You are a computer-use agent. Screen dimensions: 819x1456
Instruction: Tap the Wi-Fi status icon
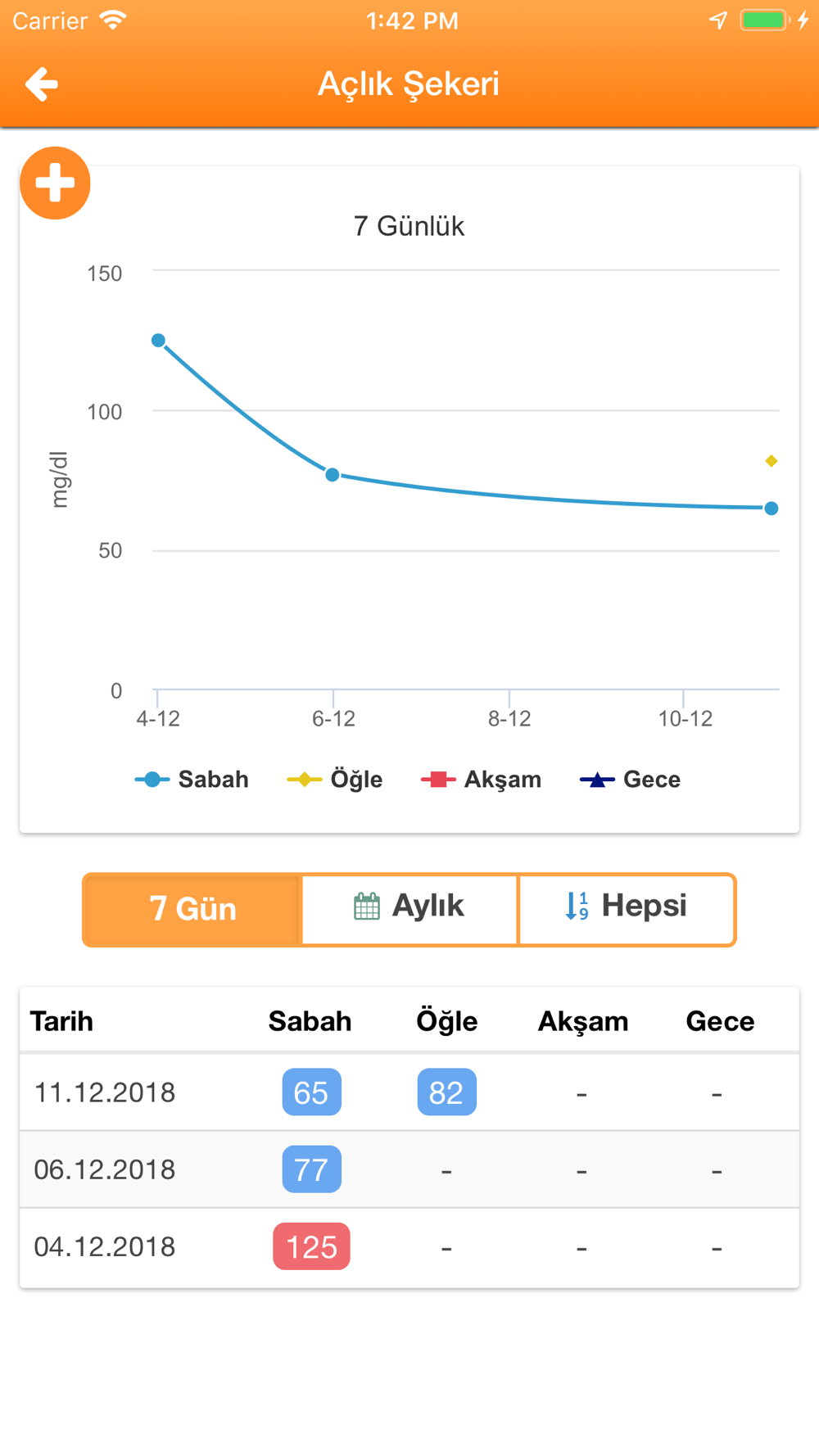(x=113, y=20)
